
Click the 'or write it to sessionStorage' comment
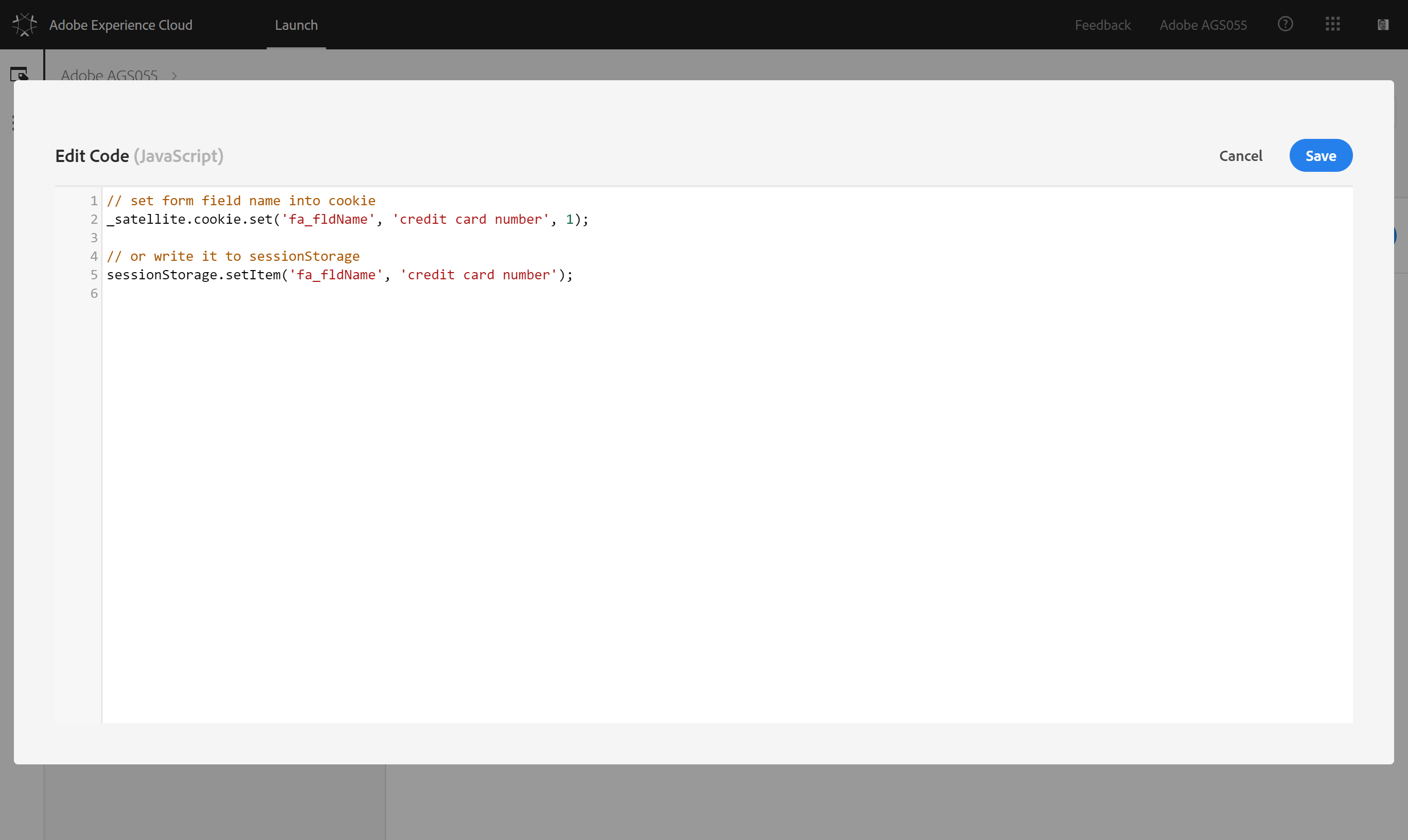(x=233, y=256)
